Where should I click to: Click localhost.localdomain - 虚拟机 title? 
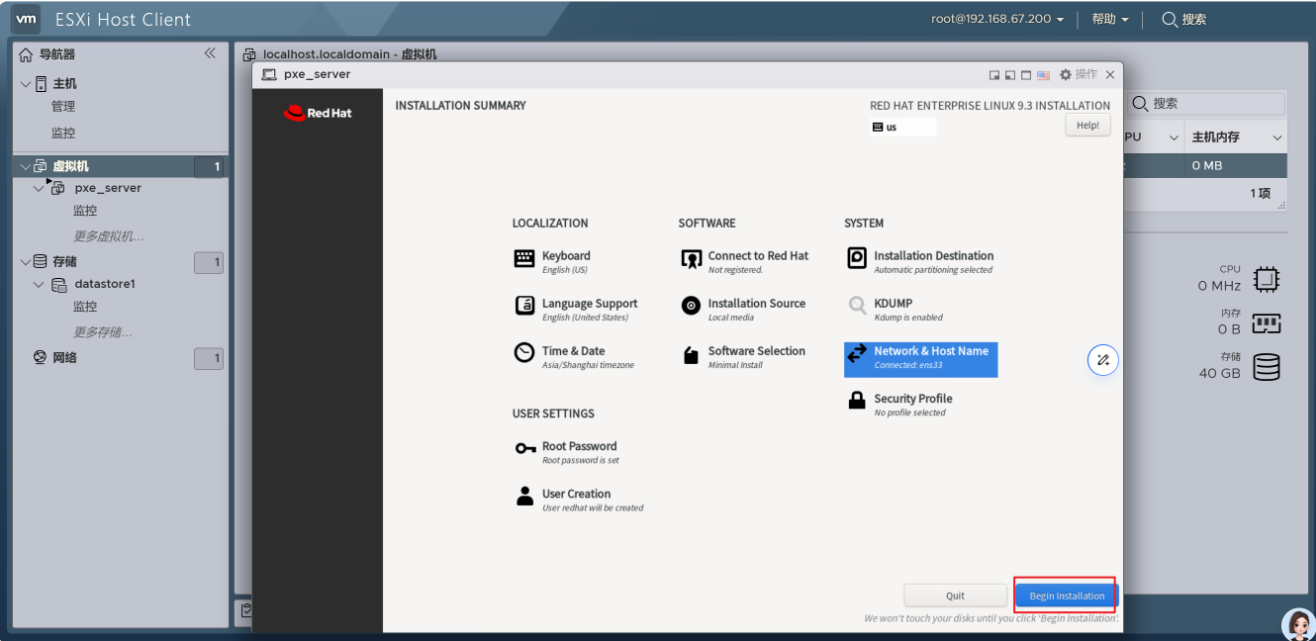coord(349,54)
